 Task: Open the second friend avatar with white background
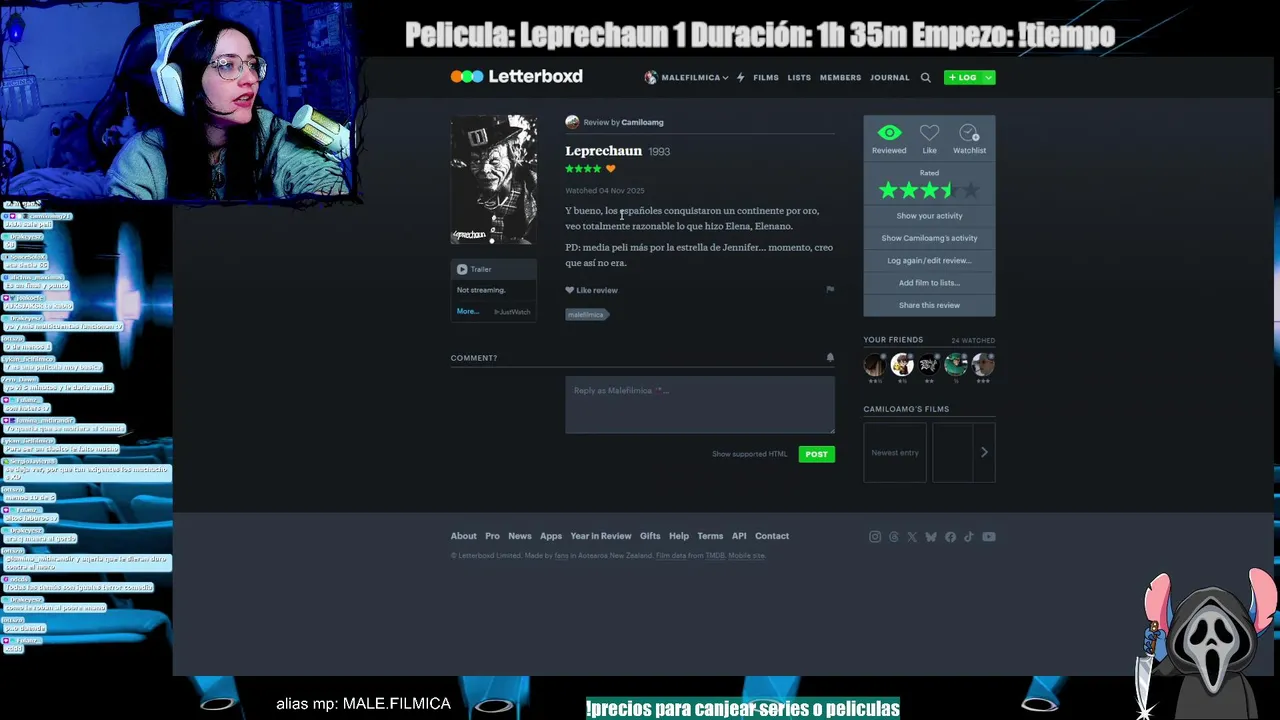(902, 364)
